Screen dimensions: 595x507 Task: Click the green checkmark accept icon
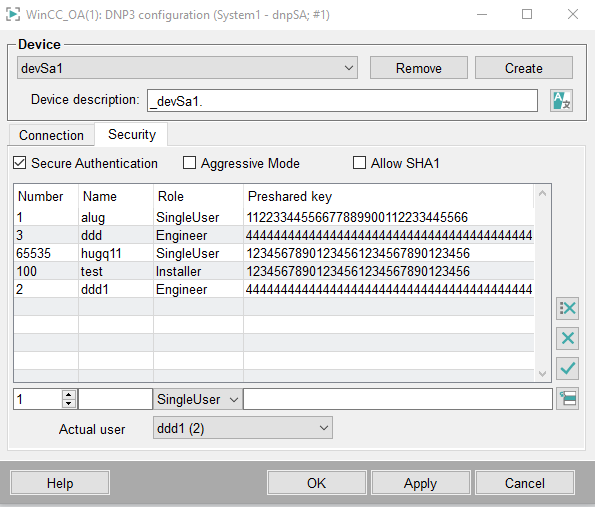click(567, 368)
